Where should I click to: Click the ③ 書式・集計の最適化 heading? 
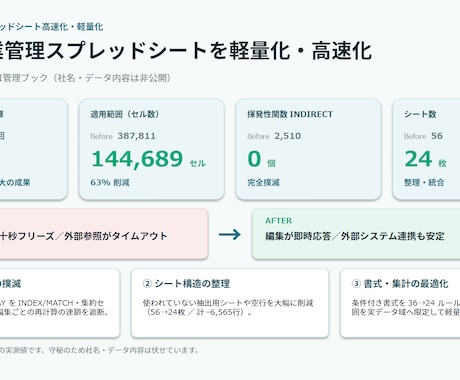(400, 284)
